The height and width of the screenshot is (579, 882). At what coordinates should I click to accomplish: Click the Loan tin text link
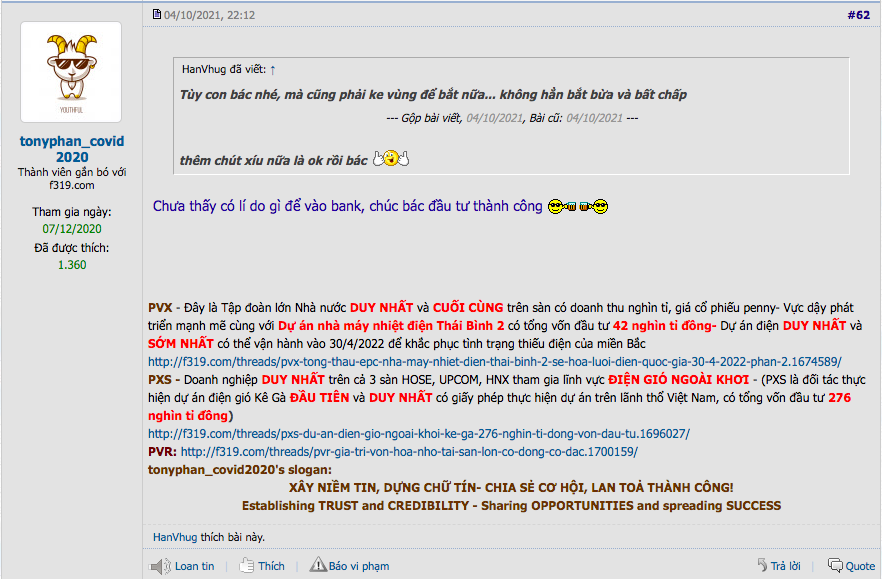[x=195, y=566]
